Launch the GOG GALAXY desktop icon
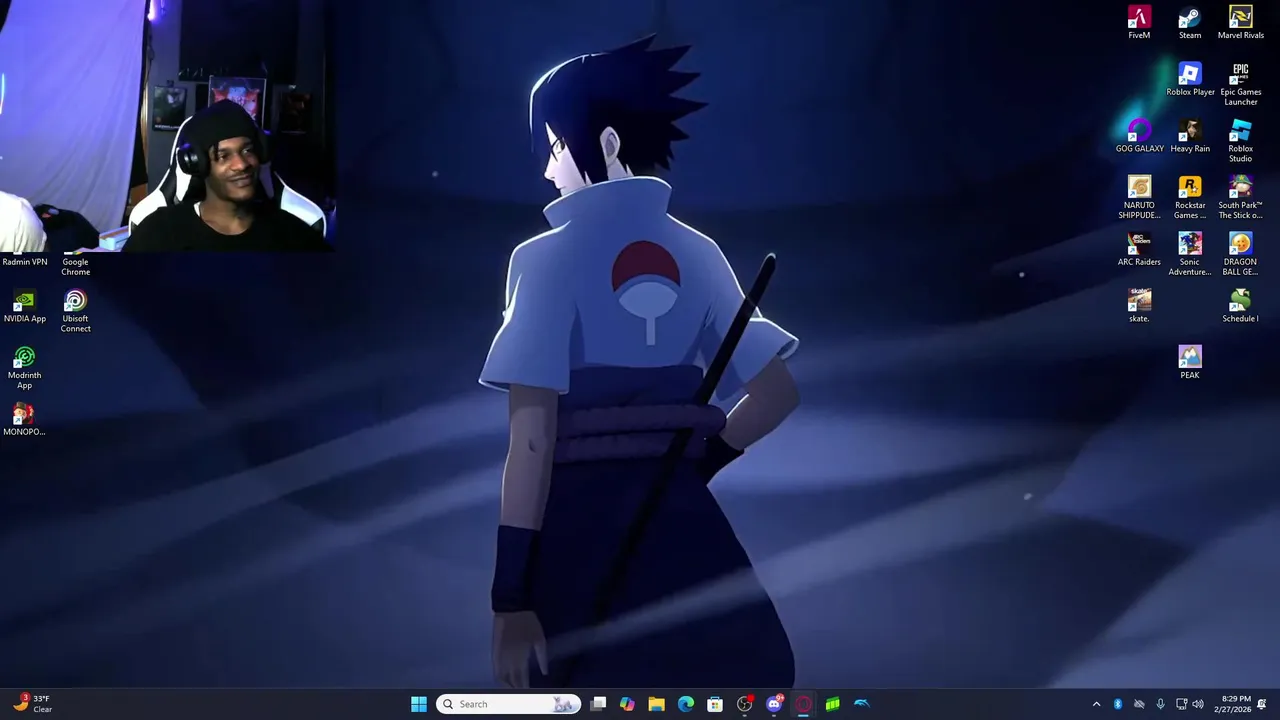 (1139, 137)
